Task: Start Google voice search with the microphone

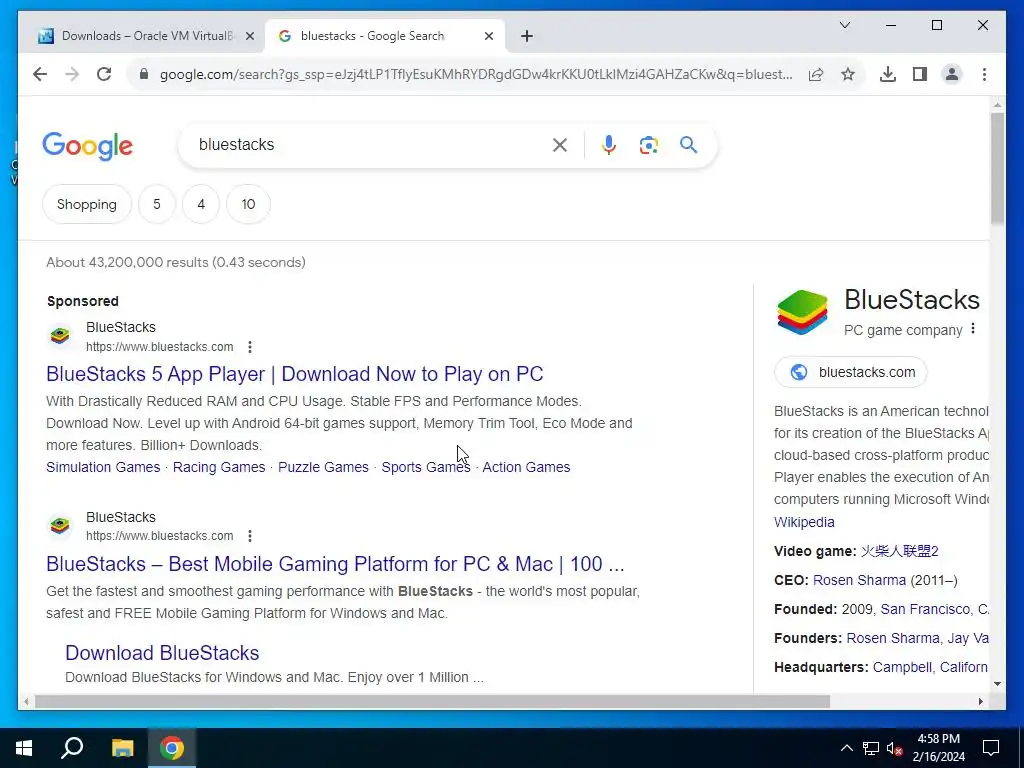Action: click(609, 145)
